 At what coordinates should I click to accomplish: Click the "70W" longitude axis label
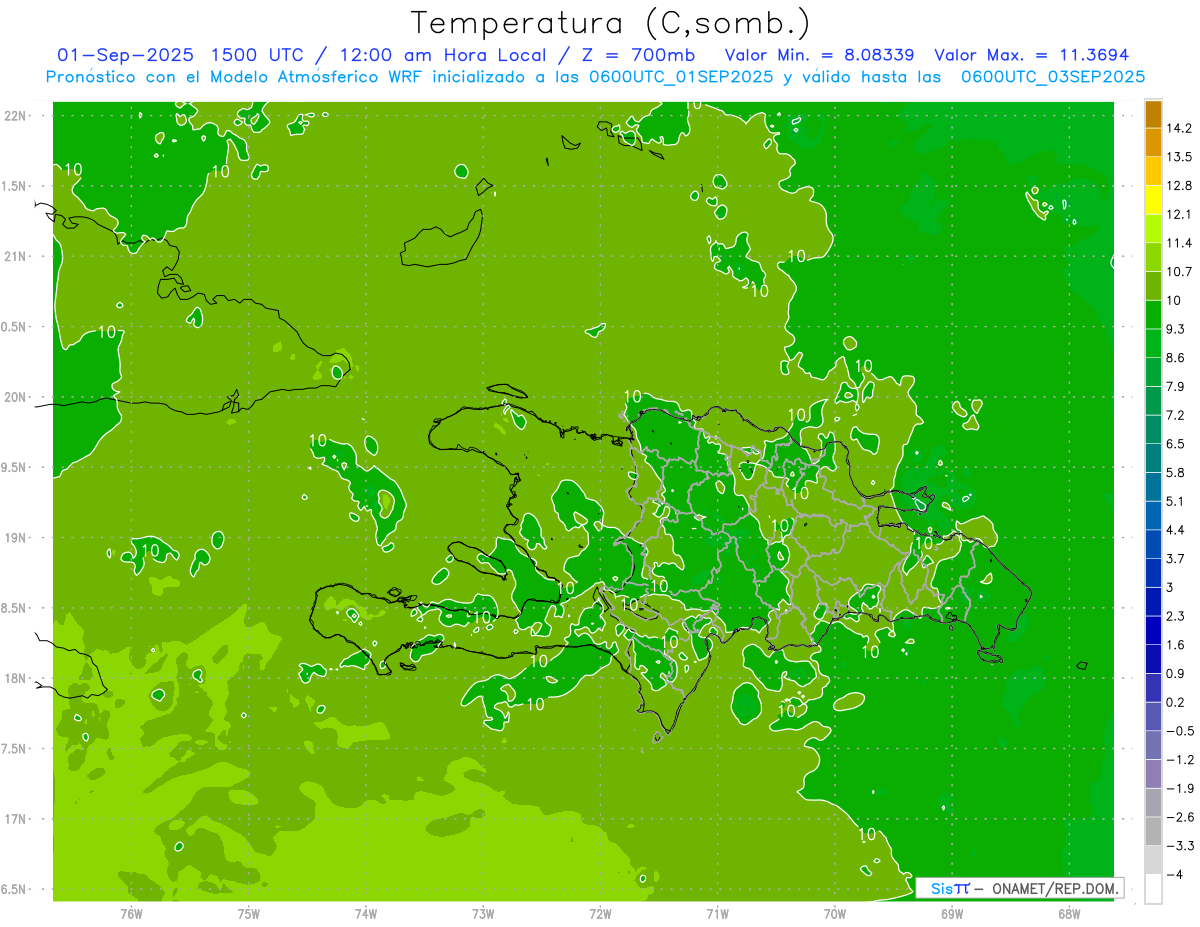[x=835, y=914]
